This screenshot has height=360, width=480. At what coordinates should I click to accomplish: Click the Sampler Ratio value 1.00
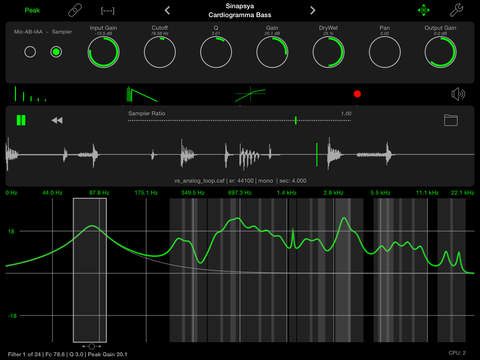point(346,114)
